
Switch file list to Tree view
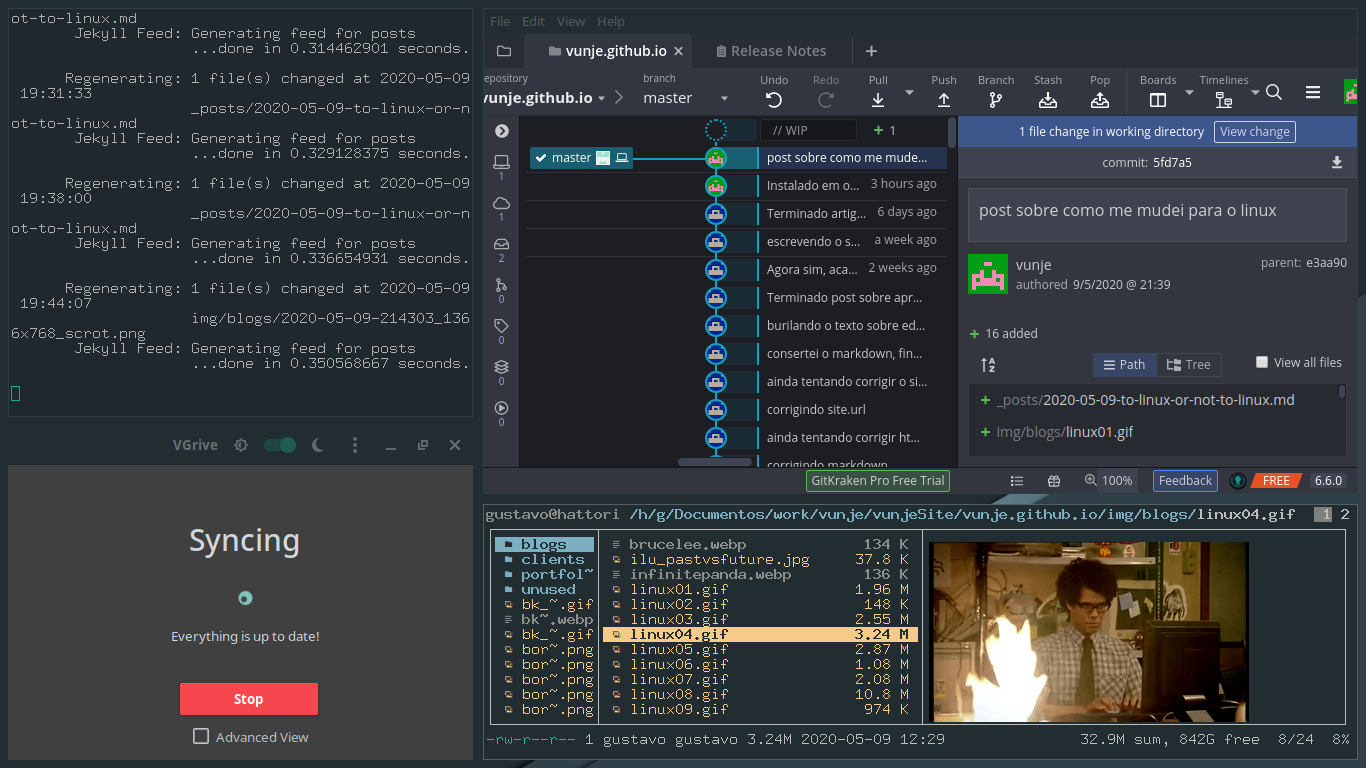click(1188, 365)
